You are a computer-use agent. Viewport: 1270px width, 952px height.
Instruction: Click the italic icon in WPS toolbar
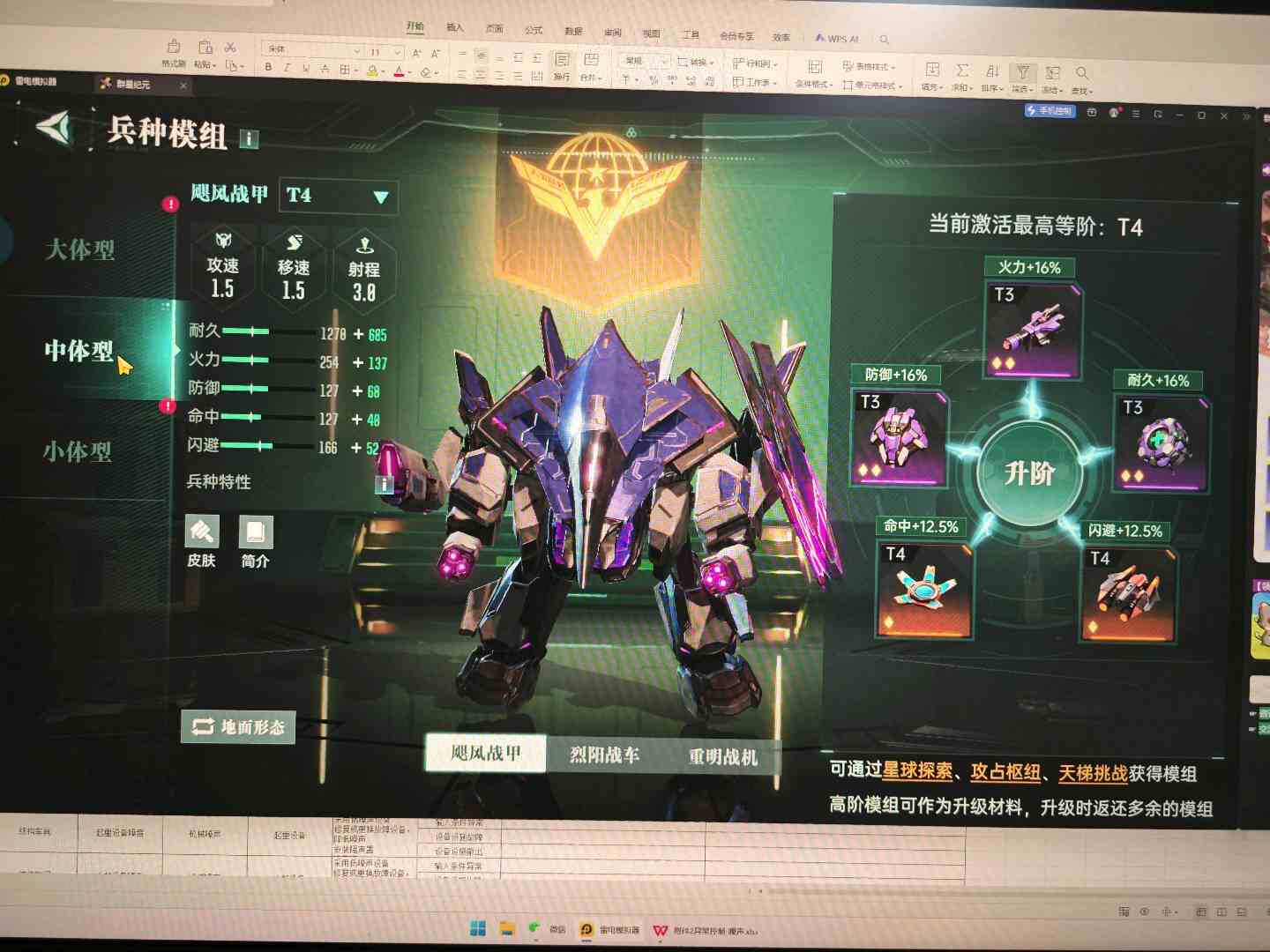click(287, 68)
